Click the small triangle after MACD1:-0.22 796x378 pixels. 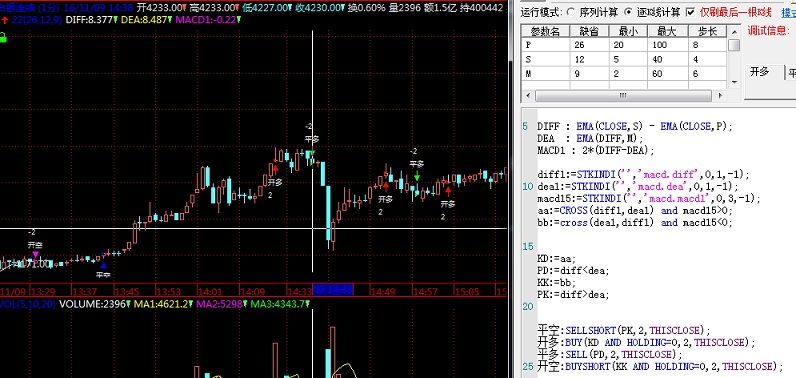coord(239,20)
